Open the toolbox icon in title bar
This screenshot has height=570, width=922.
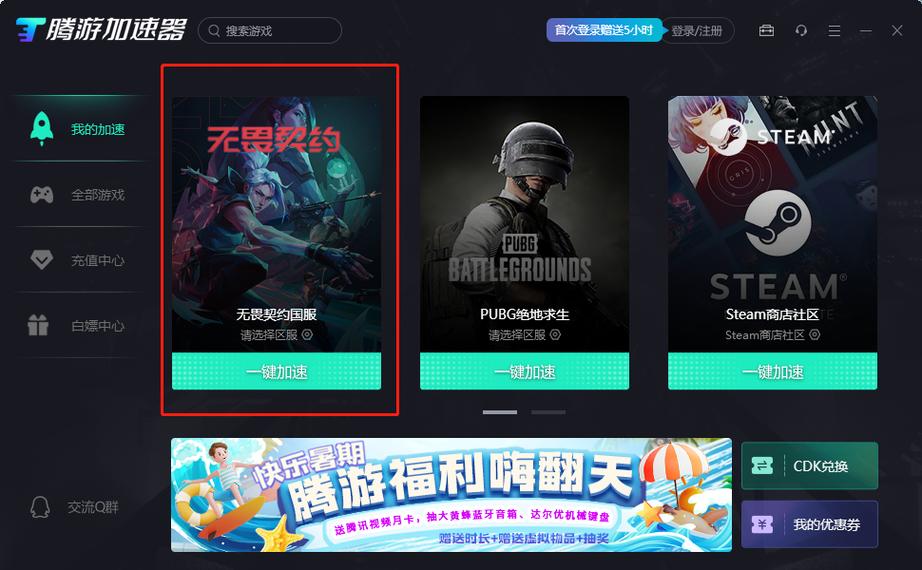766,30
